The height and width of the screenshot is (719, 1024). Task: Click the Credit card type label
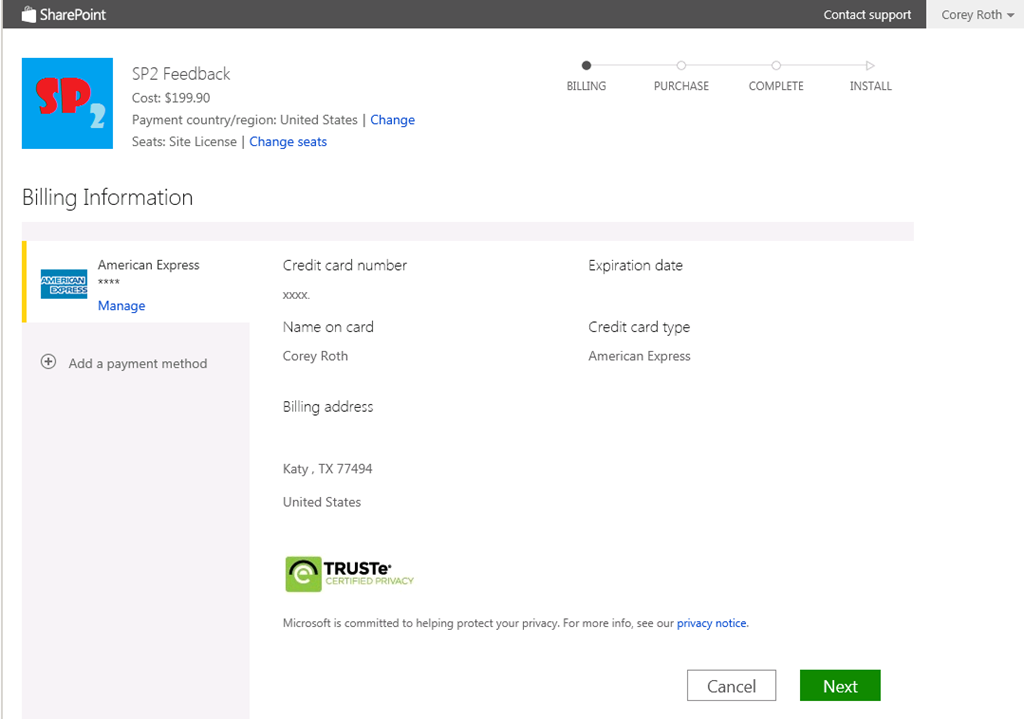(x=639, y=327)
